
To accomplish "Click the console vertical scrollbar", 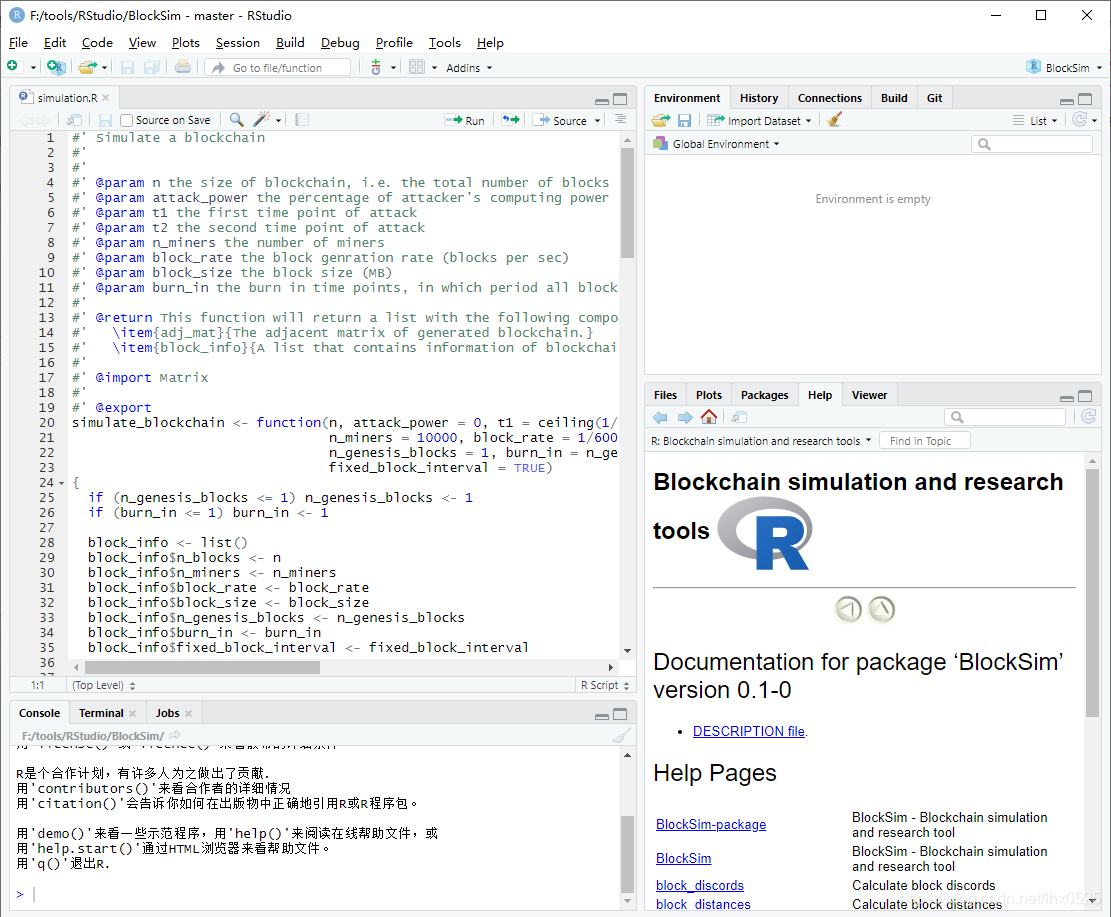I will click(627, 855).
